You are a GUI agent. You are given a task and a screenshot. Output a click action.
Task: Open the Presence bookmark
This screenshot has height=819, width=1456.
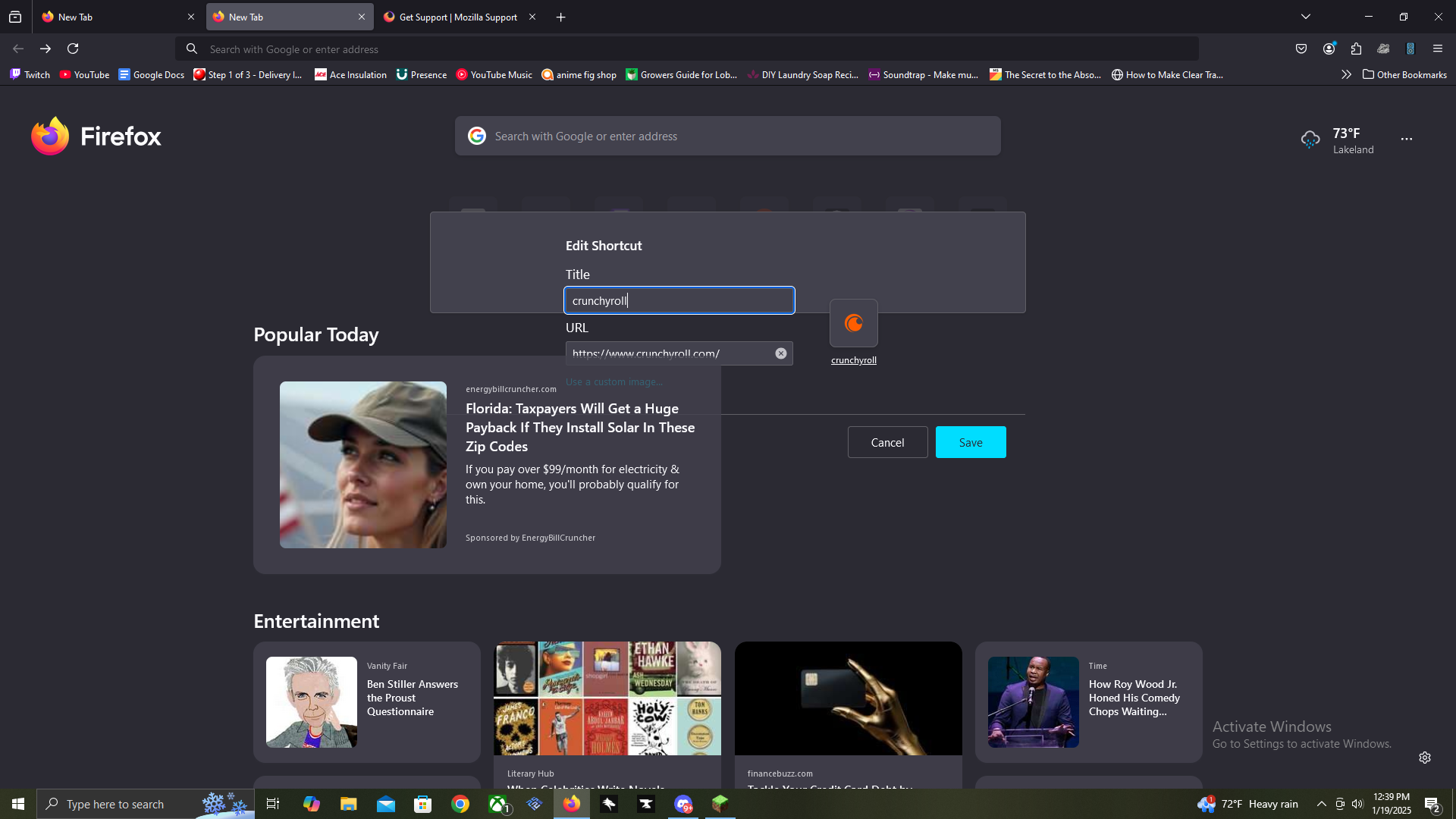[422, 74]
